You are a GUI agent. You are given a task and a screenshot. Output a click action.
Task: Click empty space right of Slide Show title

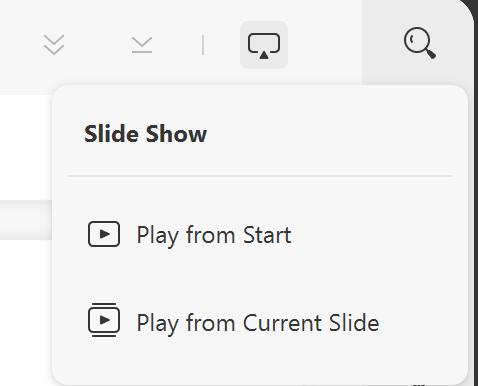(328, 134)
